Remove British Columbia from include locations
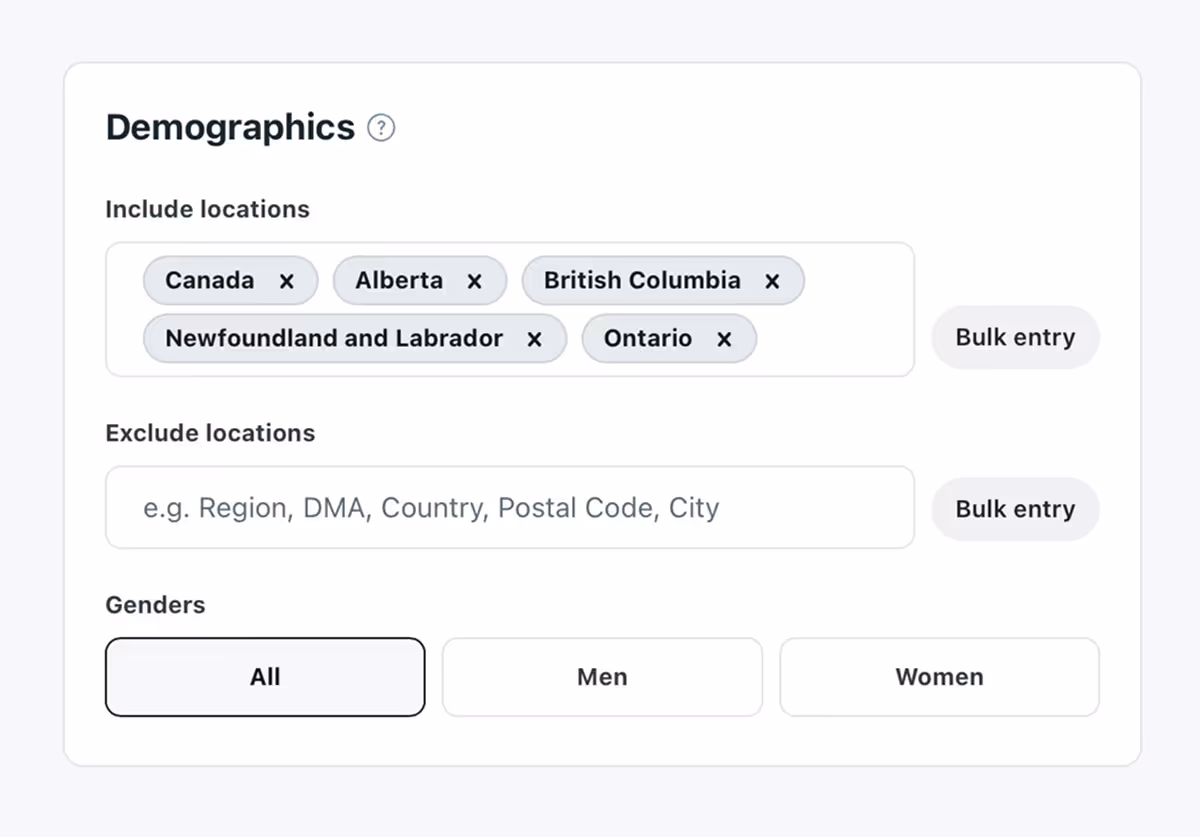The height and width of the screenshot is (837, 1200). [772, 281]
